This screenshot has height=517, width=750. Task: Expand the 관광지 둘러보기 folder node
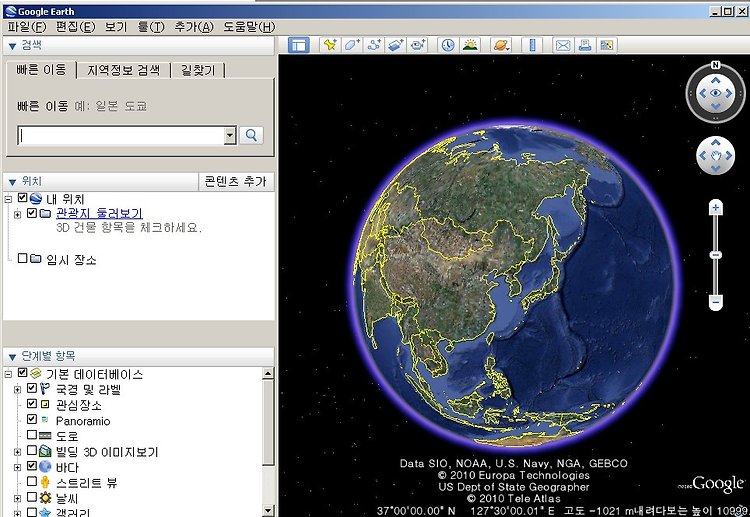(x=18, y=215)
